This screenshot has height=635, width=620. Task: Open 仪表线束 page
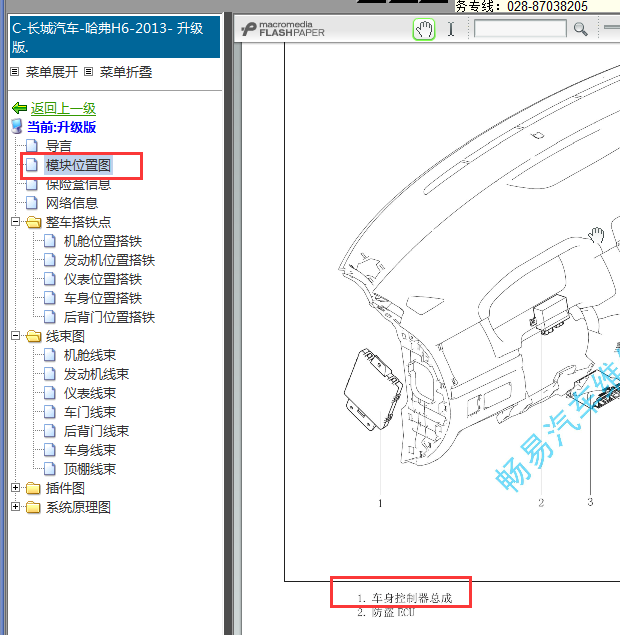pos(90,393)
